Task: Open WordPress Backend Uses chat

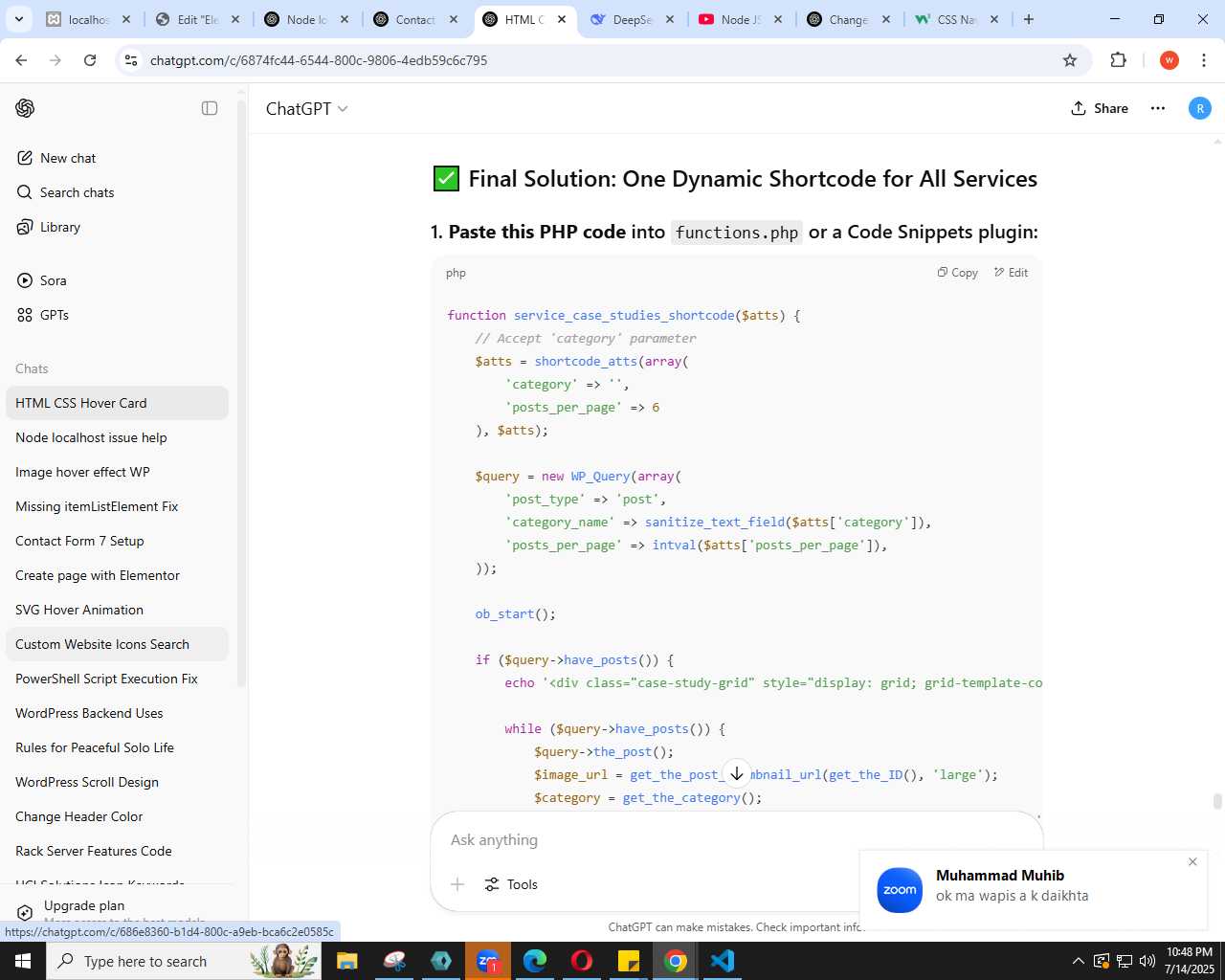Action: [117, 713]
